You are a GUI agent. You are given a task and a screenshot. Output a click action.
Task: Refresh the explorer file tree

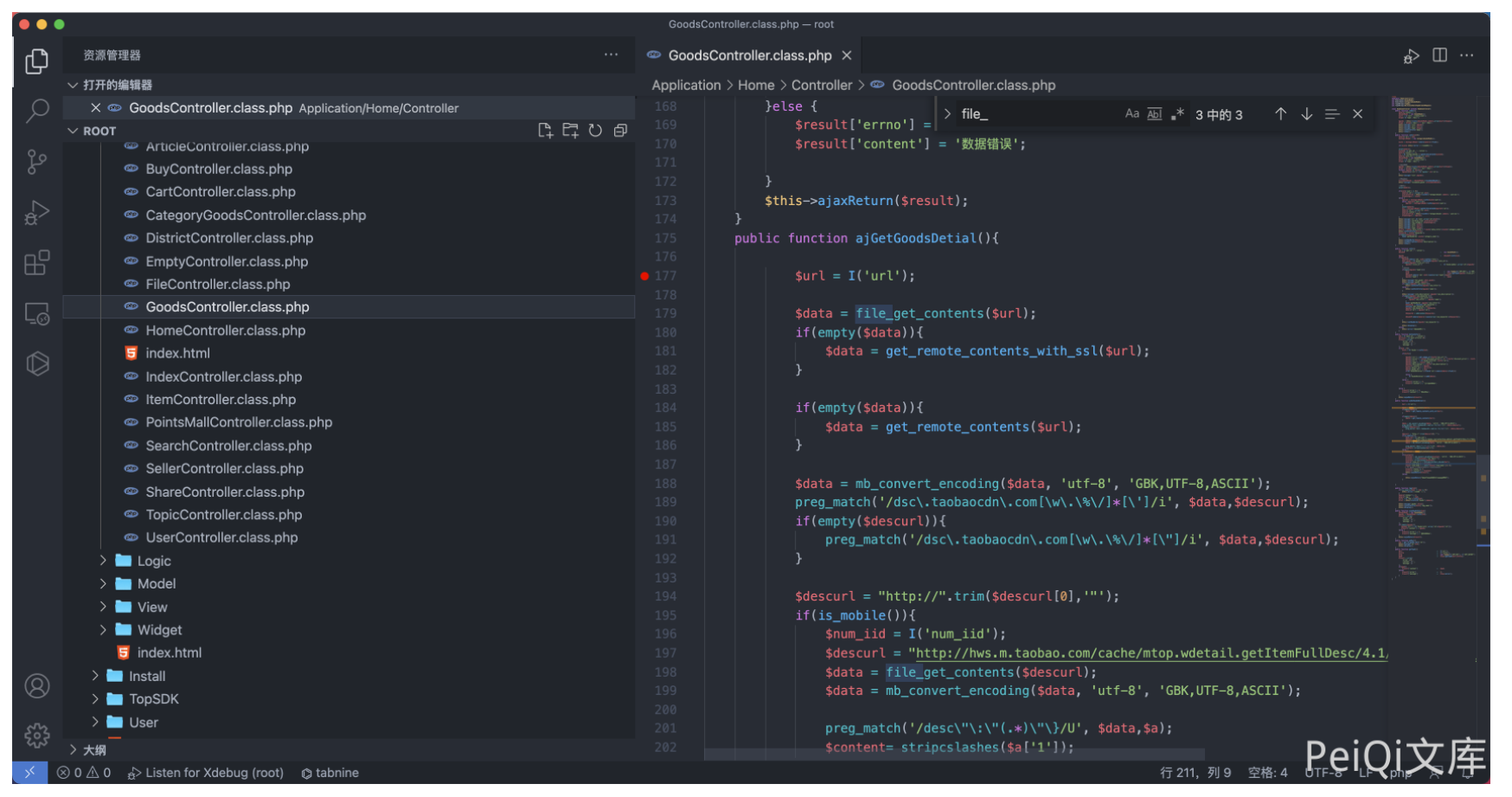coord(595,131)
